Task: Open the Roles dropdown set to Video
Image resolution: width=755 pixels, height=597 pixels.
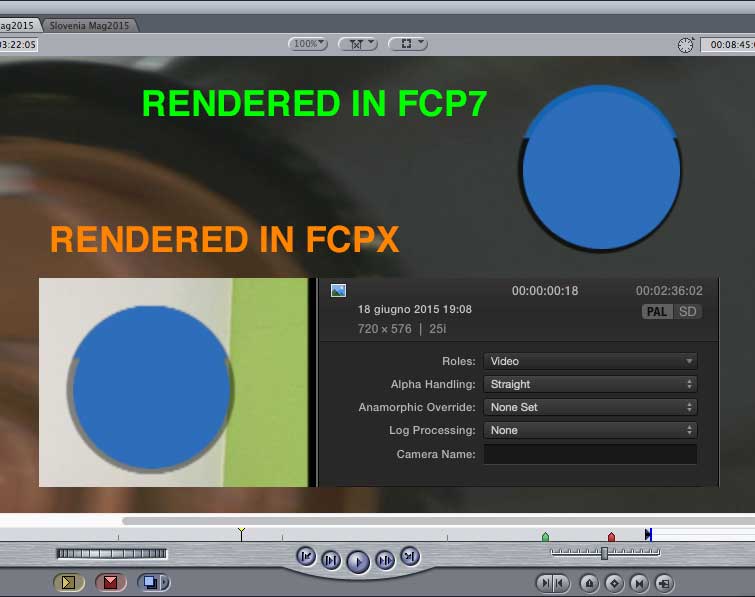Action: click(x=590, y=361)
